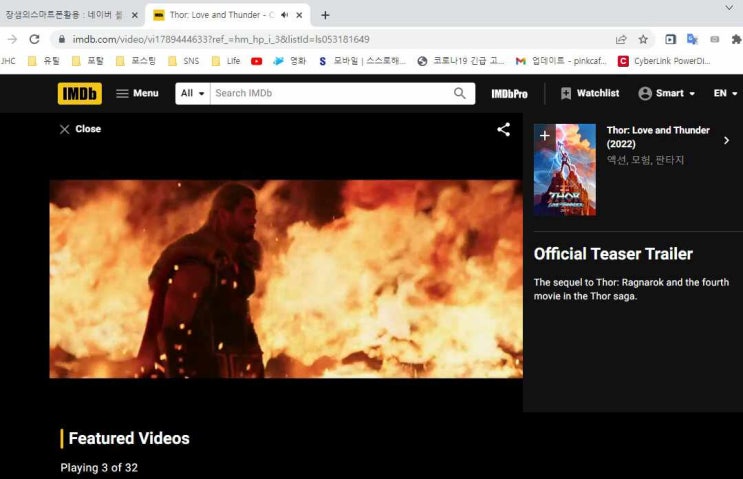The width and height of the screenshot is (743, 479).
Task: Close the video player
Action: tap(80, 129)
